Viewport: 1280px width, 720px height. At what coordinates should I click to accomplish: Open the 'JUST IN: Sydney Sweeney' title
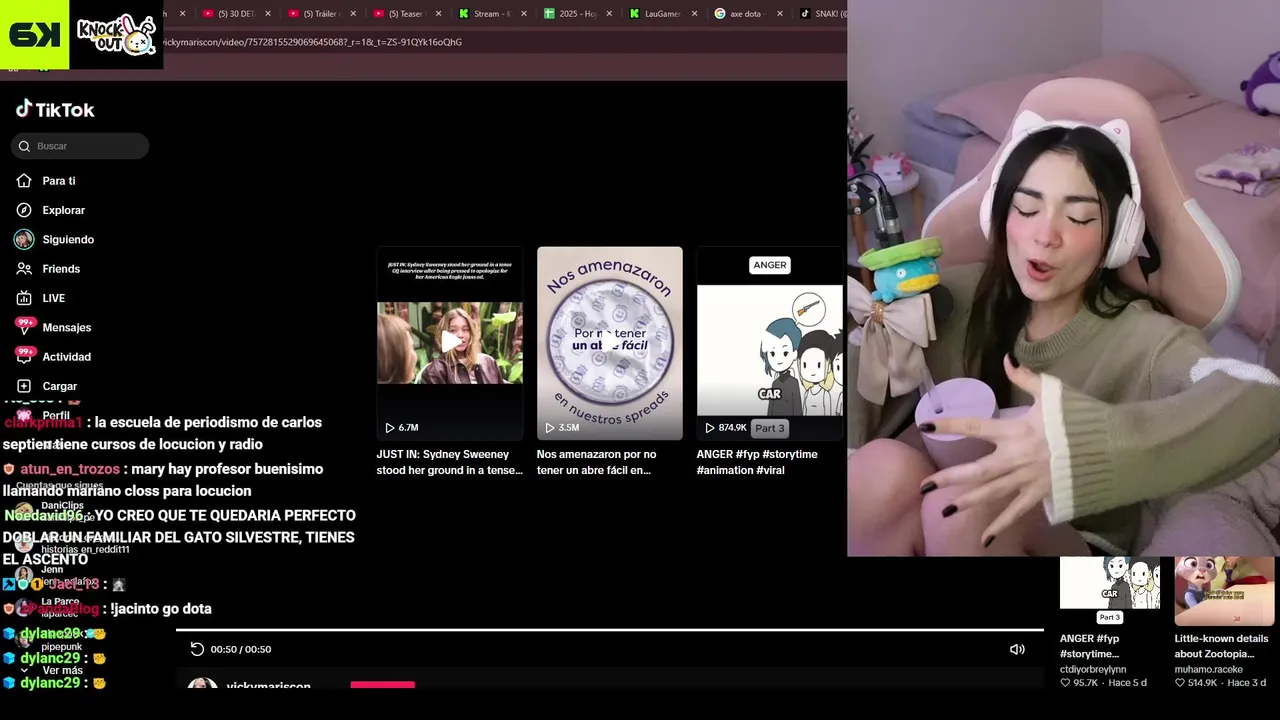449,462
